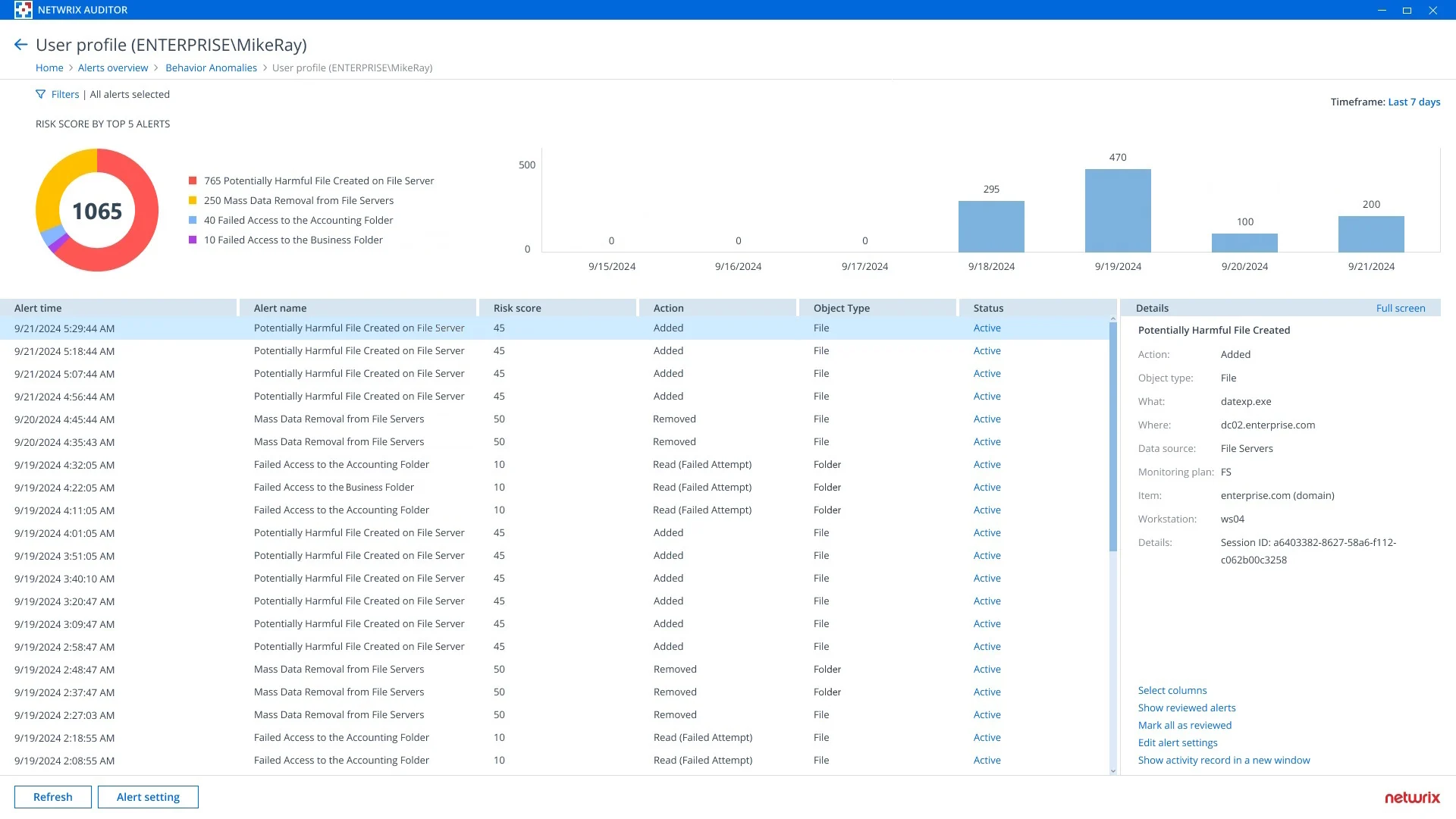Select alert time 9/21/2024 5:07:44 AM

click(x=64, y=375)
